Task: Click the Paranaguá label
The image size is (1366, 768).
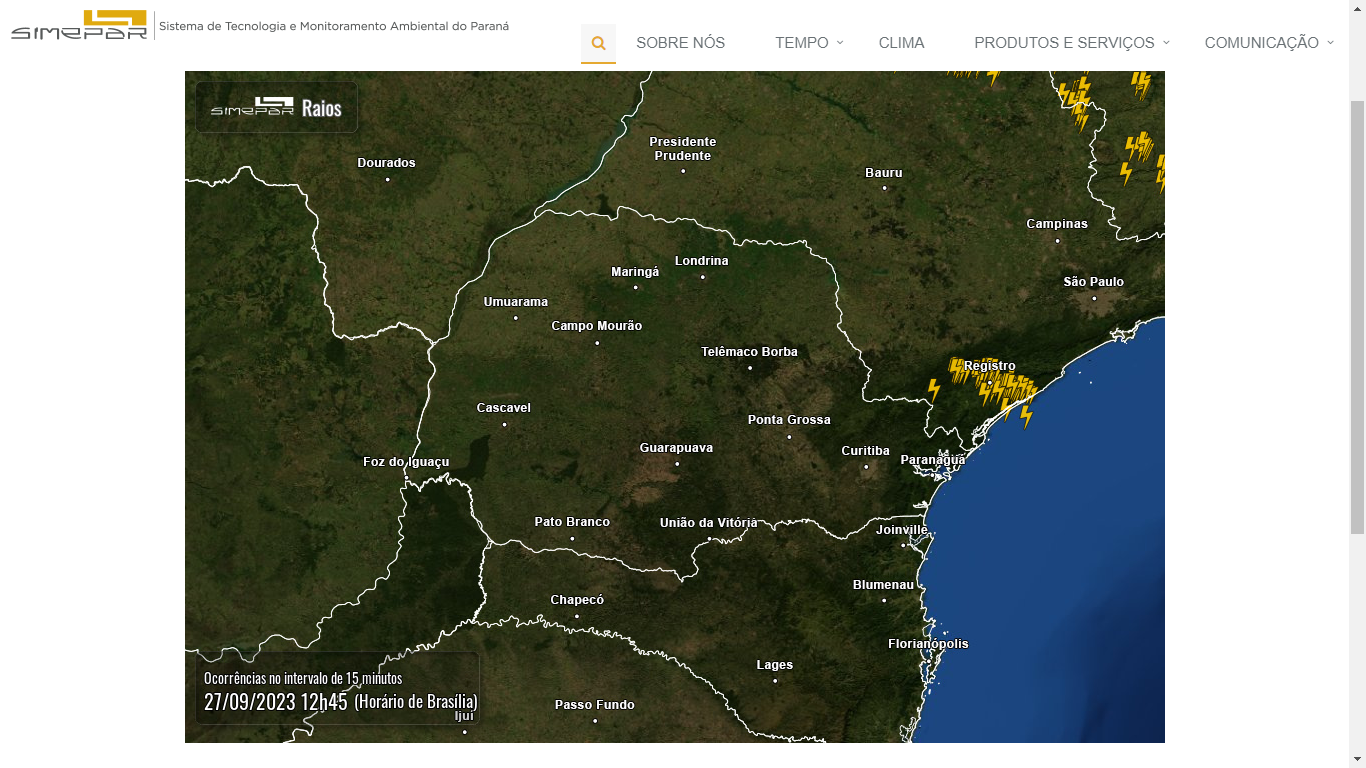Action: click(933, 460)
